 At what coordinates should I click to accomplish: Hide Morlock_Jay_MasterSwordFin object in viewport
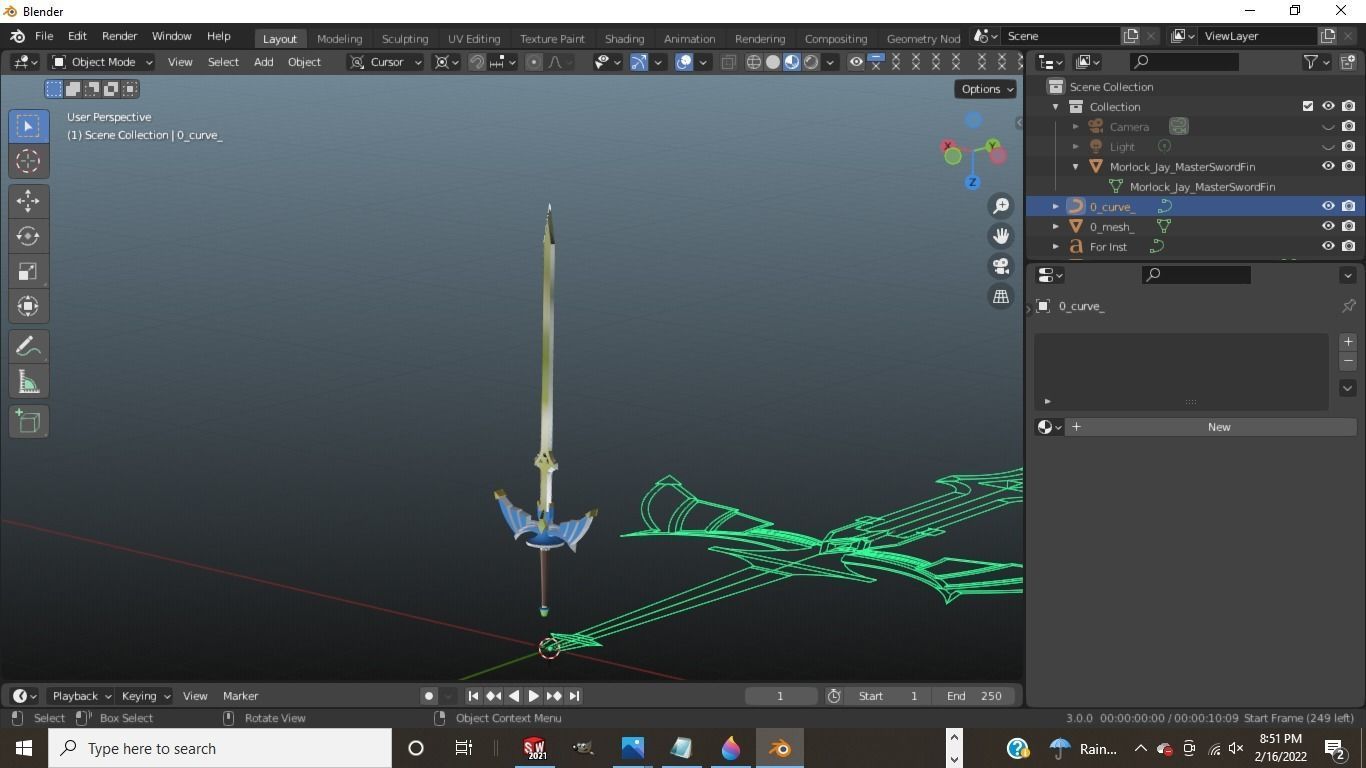(1328, 166)
